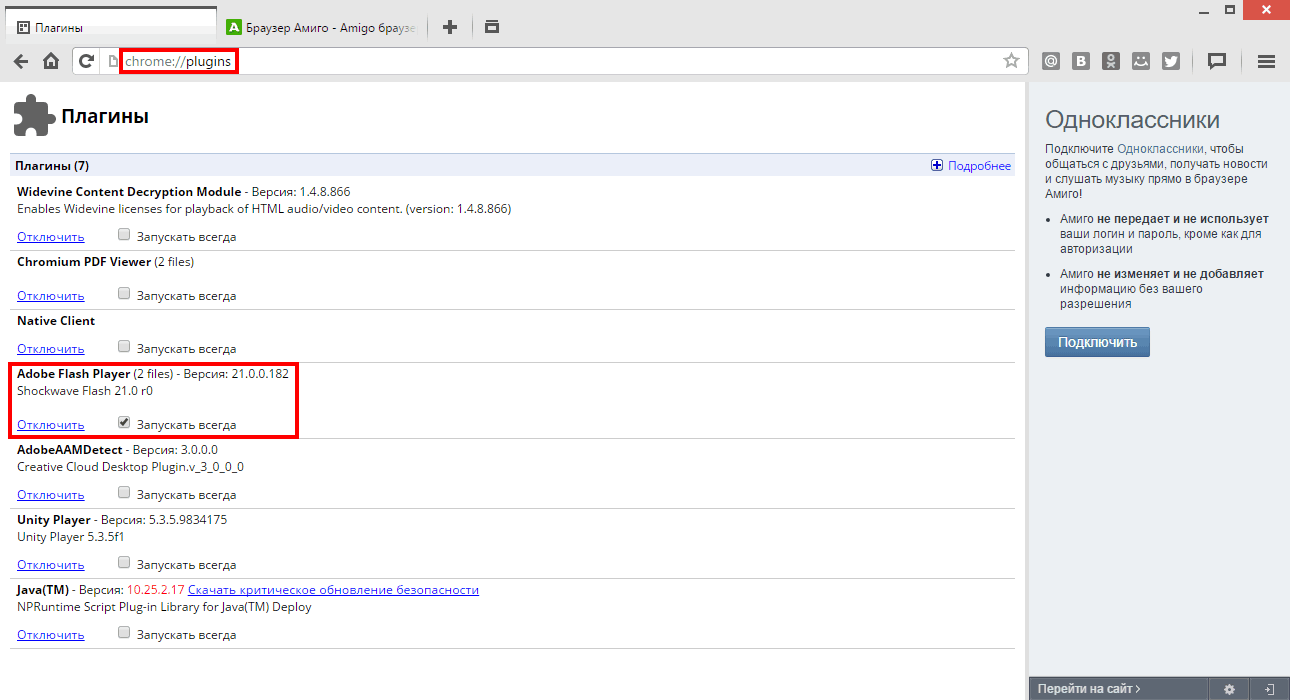The width and height of the screenshot is (1290, 700).
Task: Click the Одноклассники sidebar heading
Action: (x=1132, y=120)
